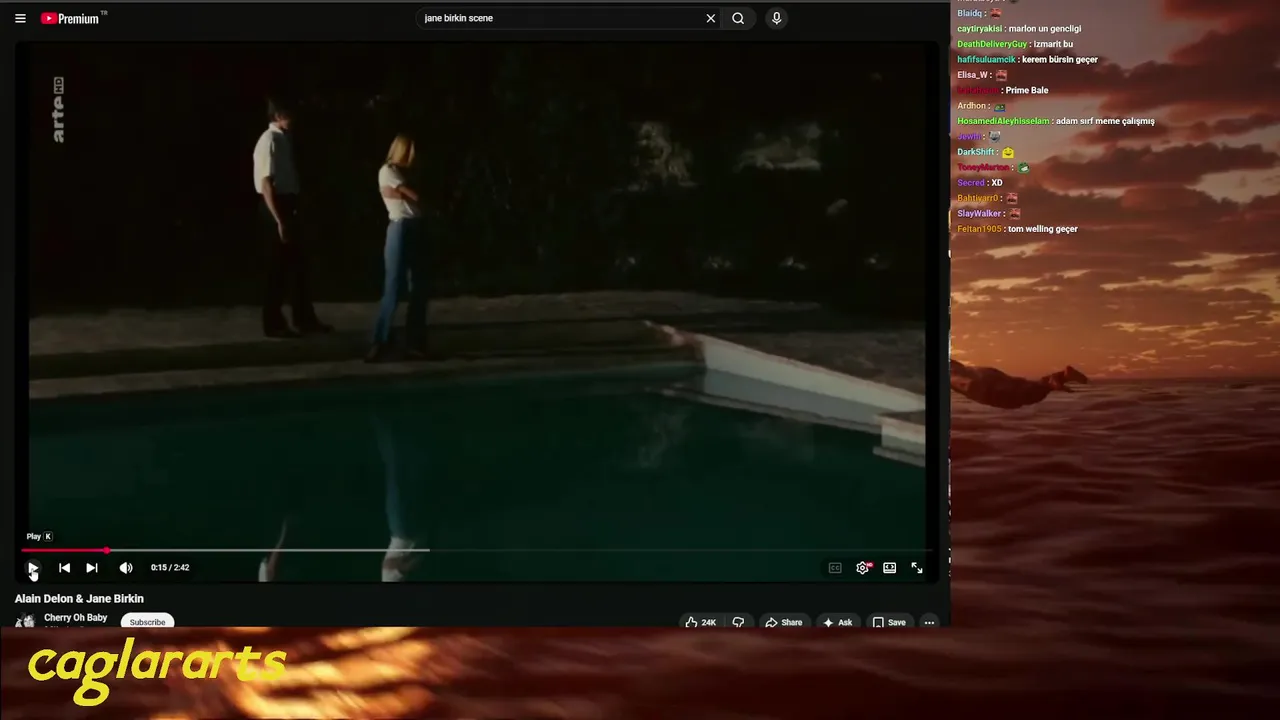This screenshot has width=1280, height=720.
Task: Open the YouTube hamburger guide menu
Action: pos(20,18)
